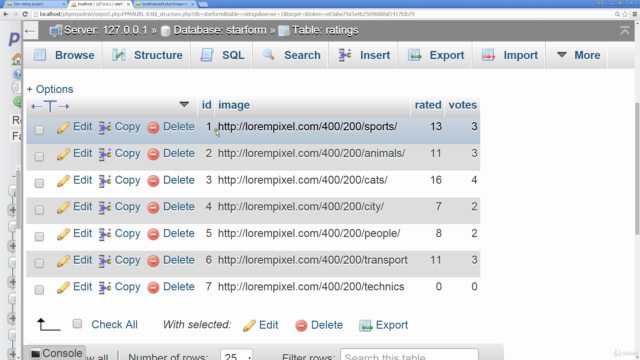The image size is (640, 360).
Task: Click the phpMyAdmin home icon in sidebar
Action: coord(17,59)
